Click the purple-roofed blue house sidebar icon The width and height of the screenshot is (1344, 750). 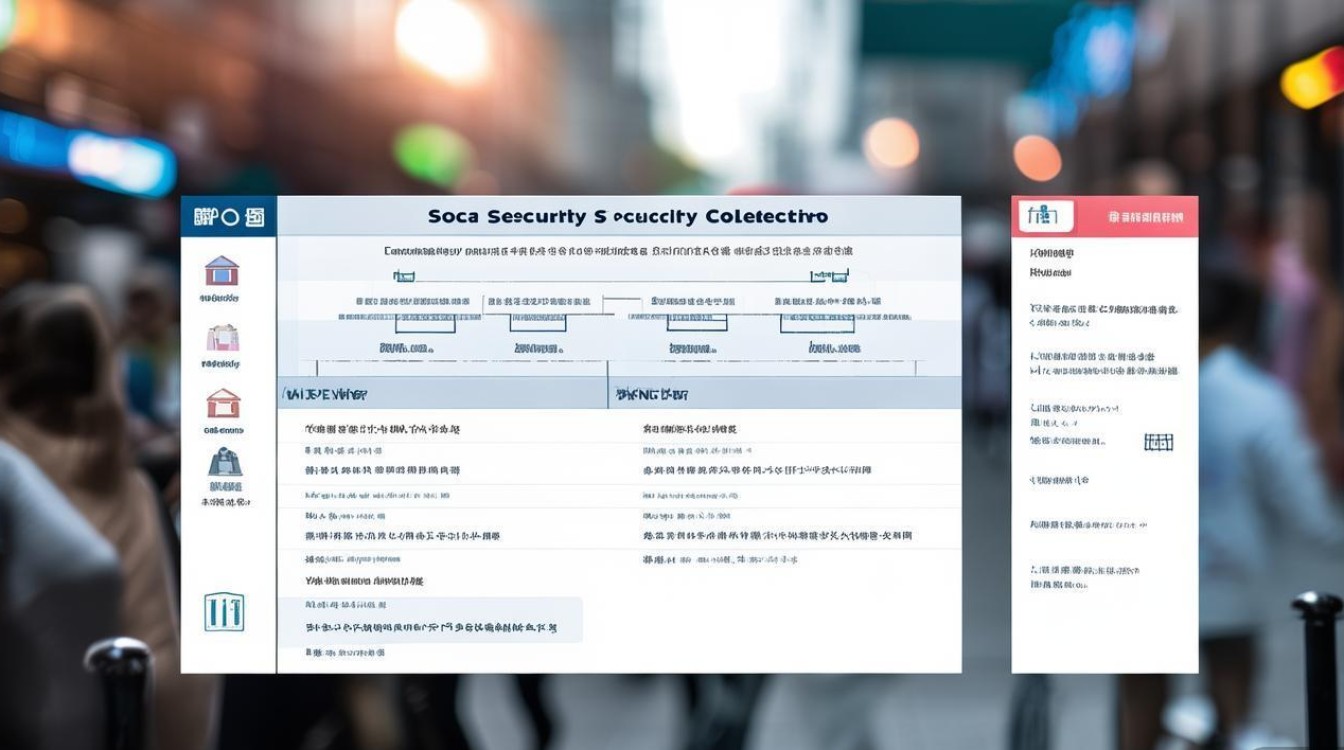coord(221,271)
